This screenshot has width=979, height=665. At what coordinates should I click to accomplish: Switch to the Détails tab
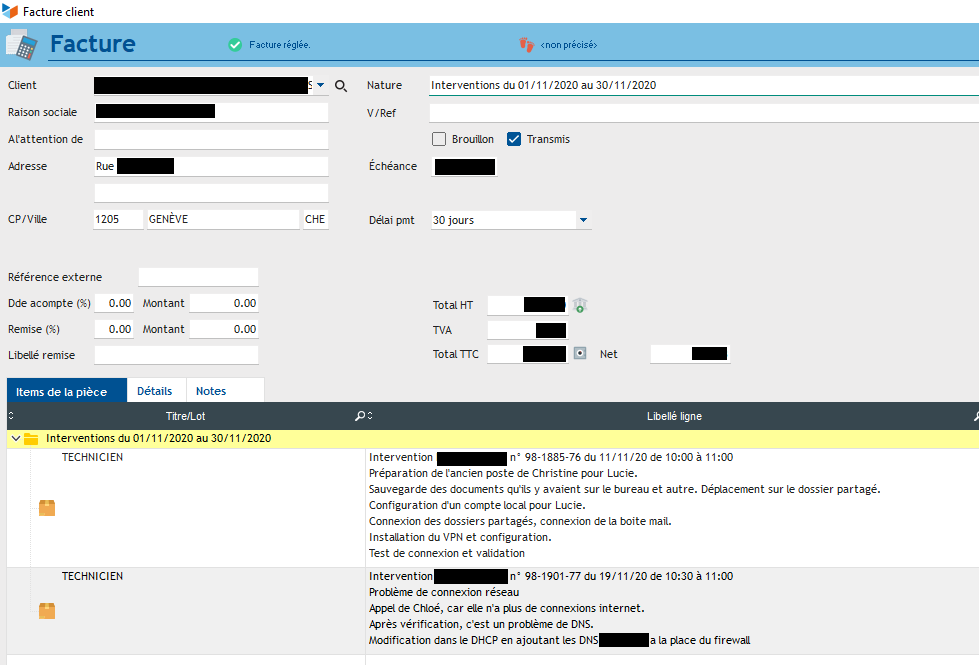pos(154,391)
